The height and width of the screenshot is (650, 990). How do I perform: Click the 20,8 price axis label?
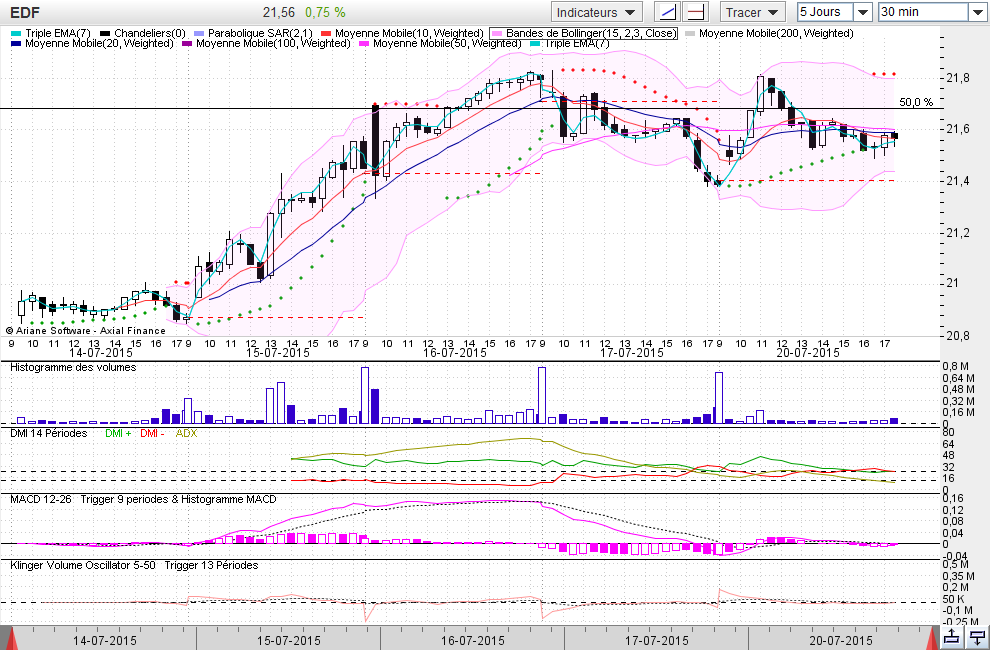tap(958, 335)
